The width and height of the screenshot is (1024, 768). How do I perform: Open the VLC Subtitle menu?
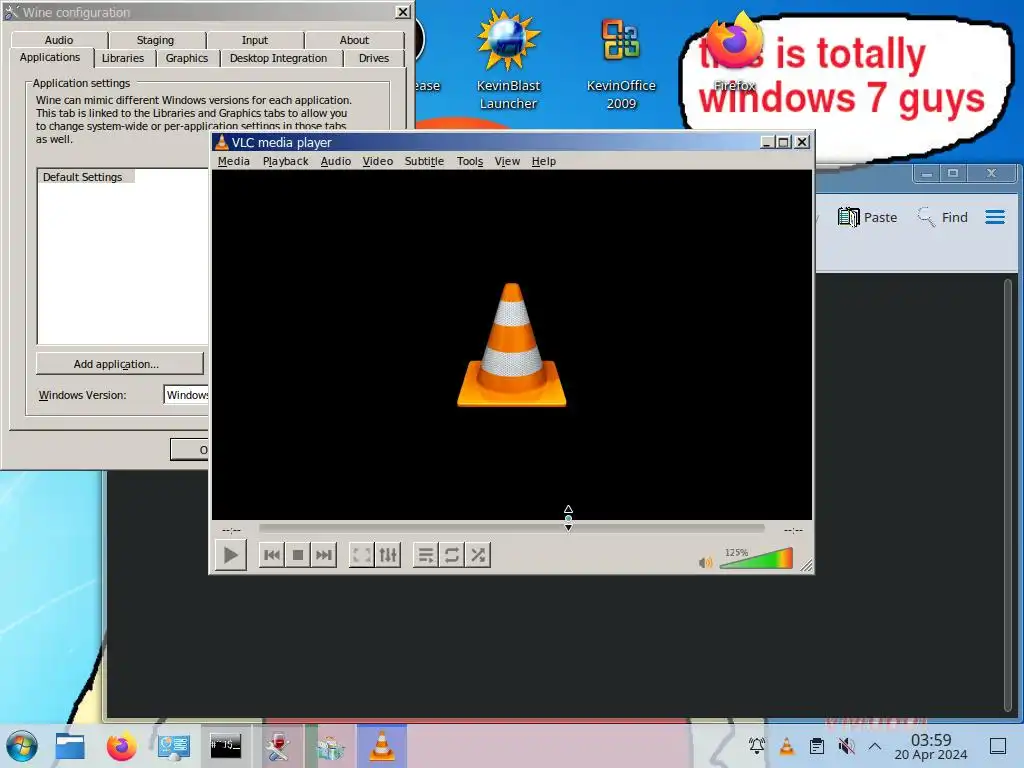[x=424, y=161]
